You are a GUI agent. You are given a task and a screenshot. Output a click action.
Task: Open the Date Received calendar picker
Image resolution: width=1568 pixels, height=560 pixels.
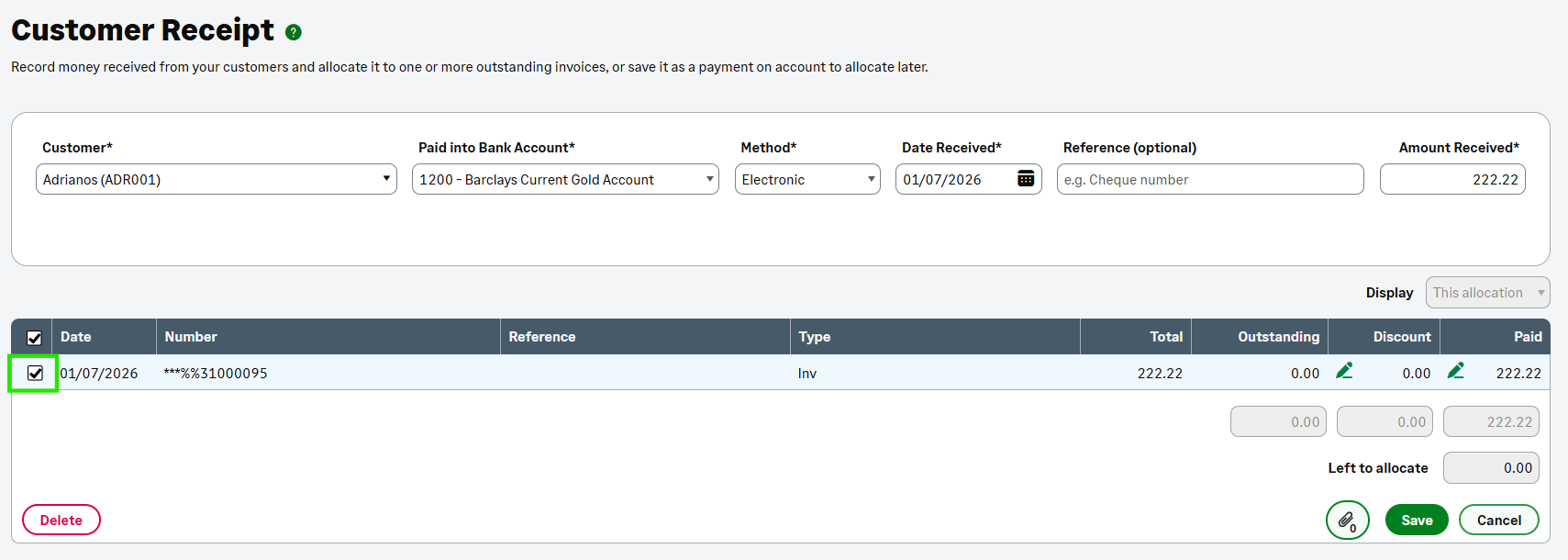[1026, 179]
